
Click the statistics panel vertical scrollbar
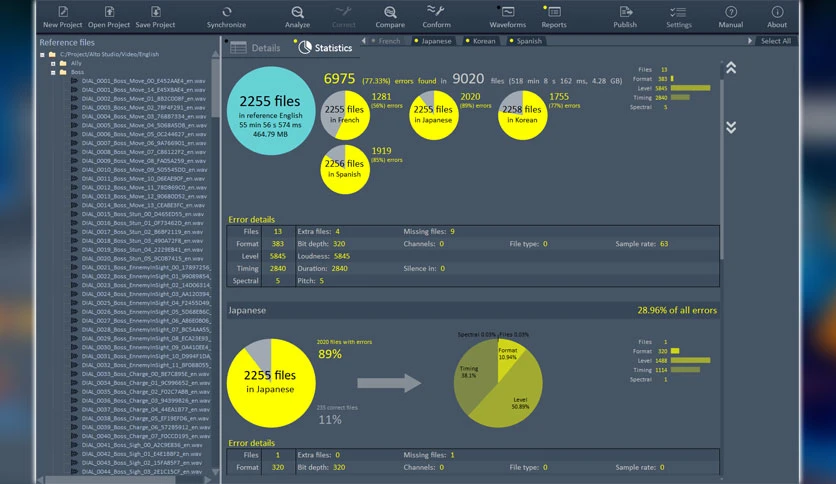pyautogui.click(x=722, y=171)
